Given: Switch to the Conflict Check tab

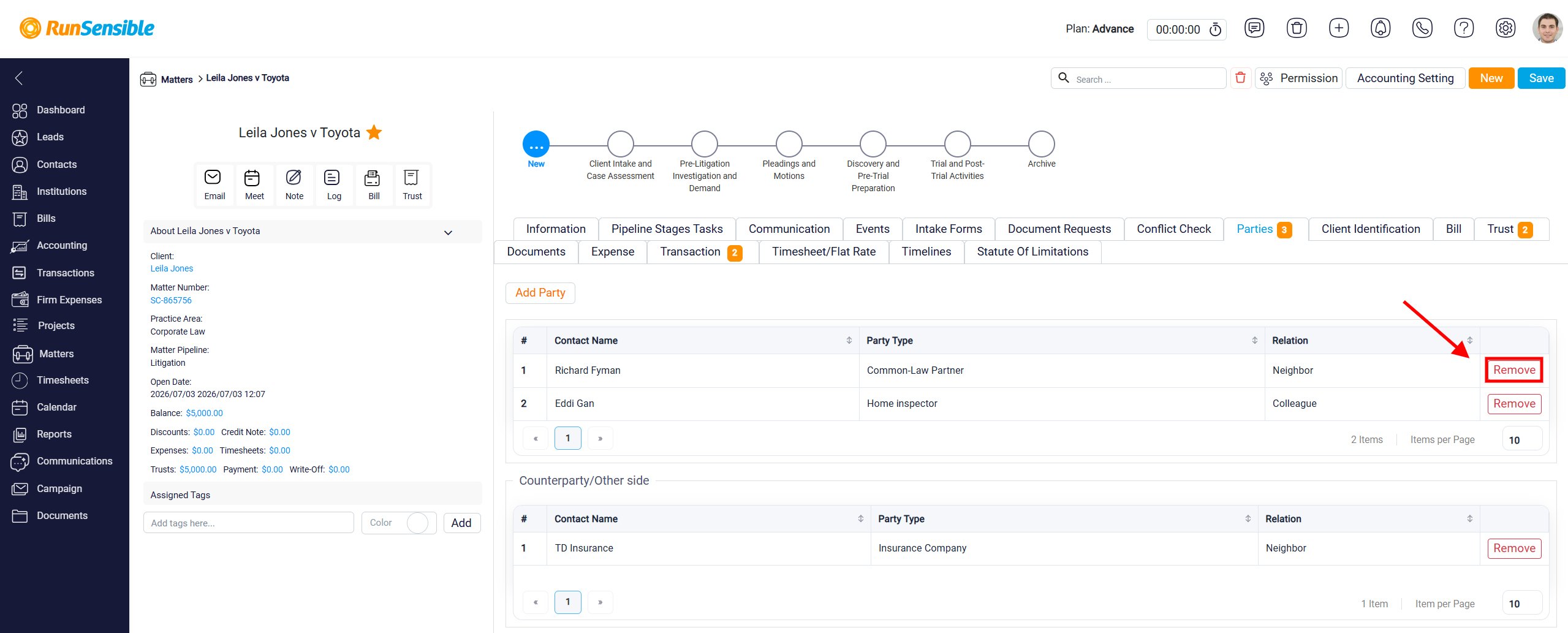Looking at the screenshot, I should pyautogui.click(x=1173, y=229).
